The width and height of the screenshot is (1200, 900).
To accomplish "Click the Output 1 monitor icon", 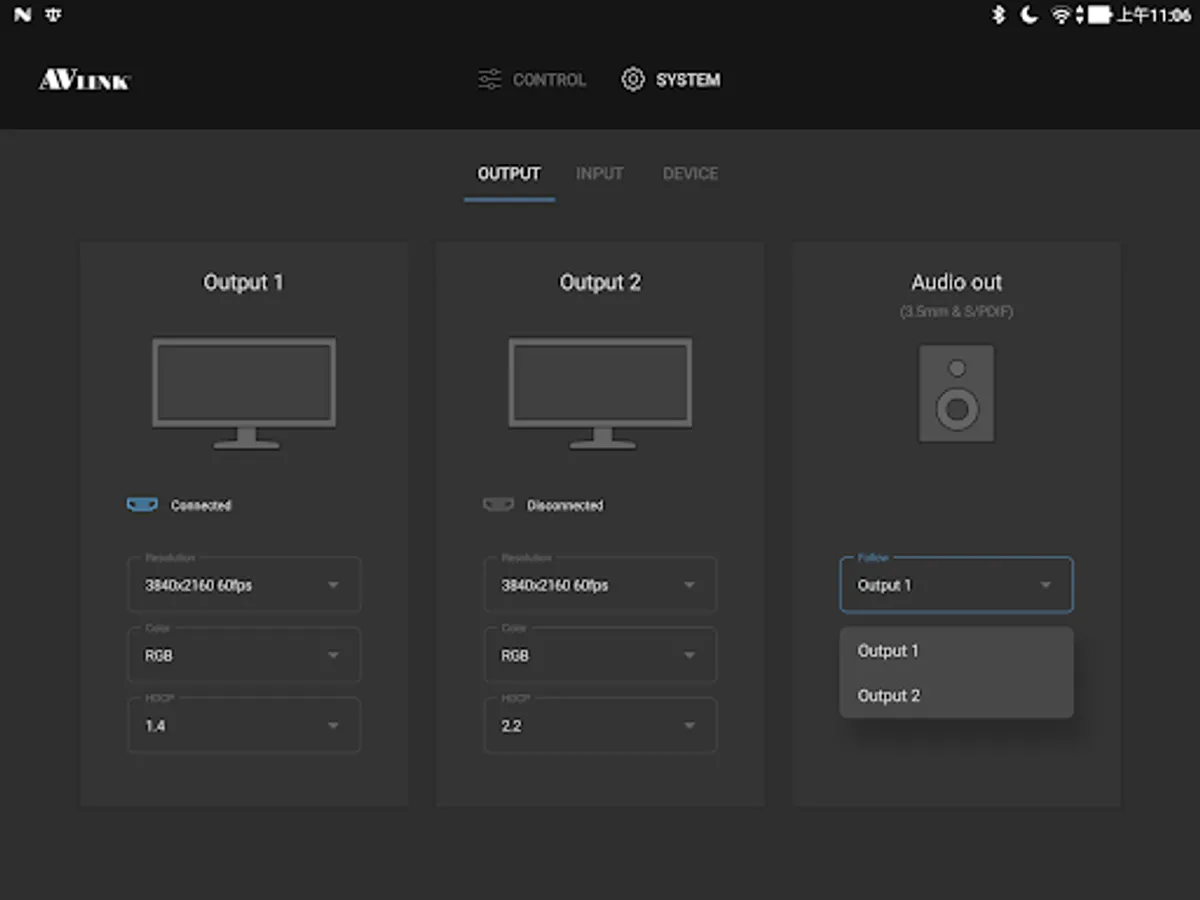I will tap(244, 392).
